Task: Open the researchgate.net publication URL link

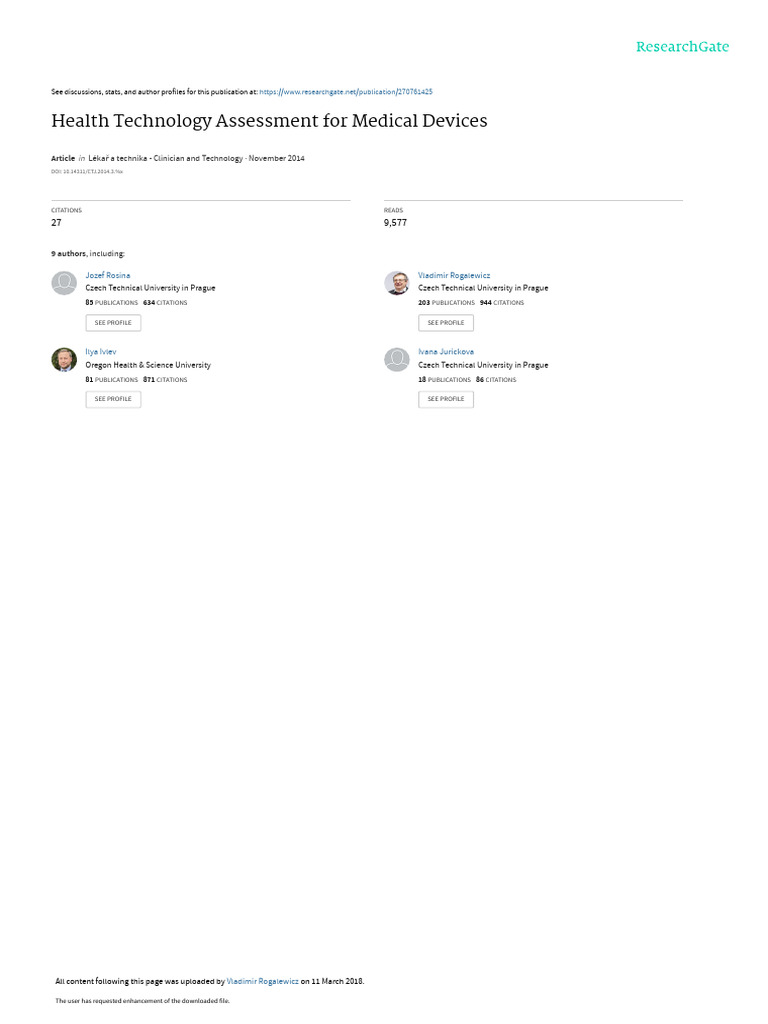Action: (x=345, y=92)
